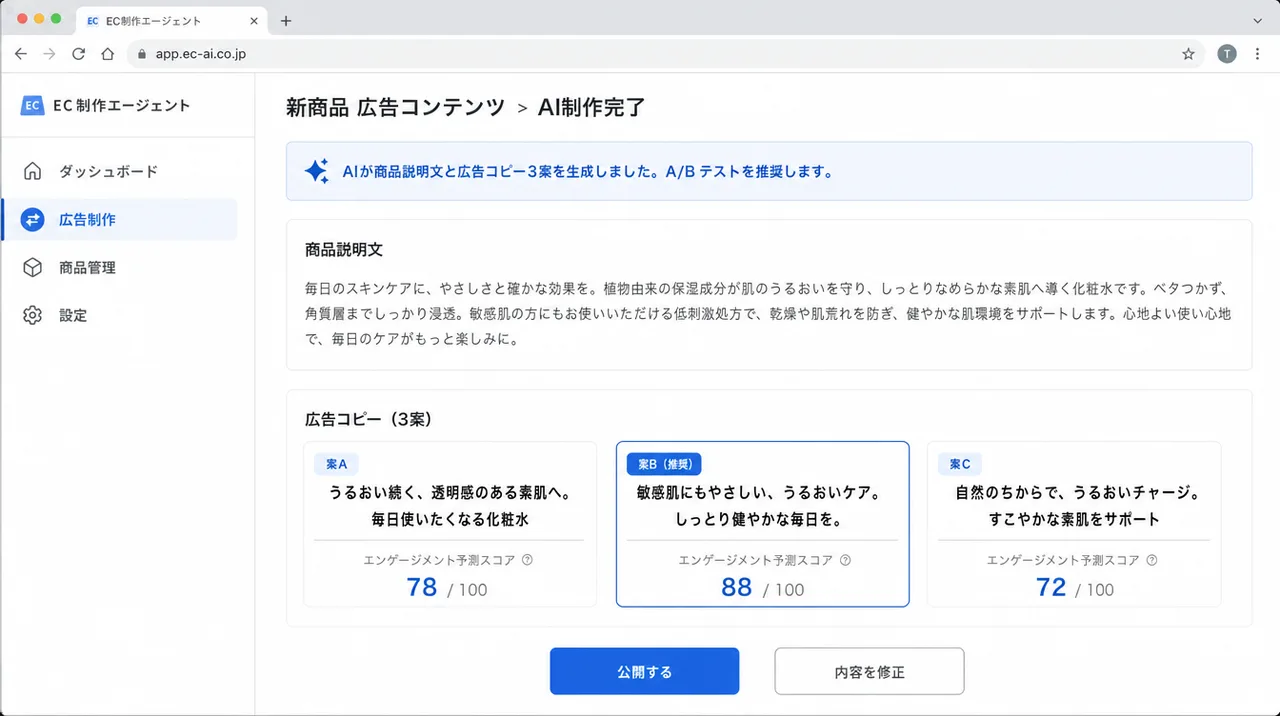Viewport: 1280px width, 716px height.
Task: Click EC制作エージェント sidebar title
Action: [121, 105]
